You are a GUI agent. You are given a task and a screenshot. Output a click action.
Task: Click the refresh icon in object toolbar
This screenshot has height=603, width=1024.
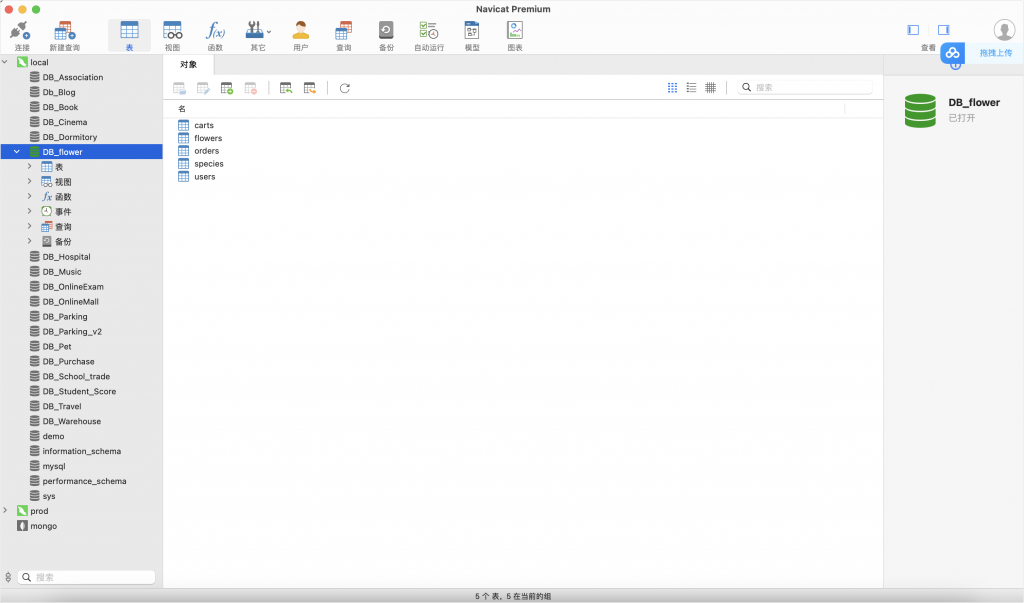(x=345, y=88)
